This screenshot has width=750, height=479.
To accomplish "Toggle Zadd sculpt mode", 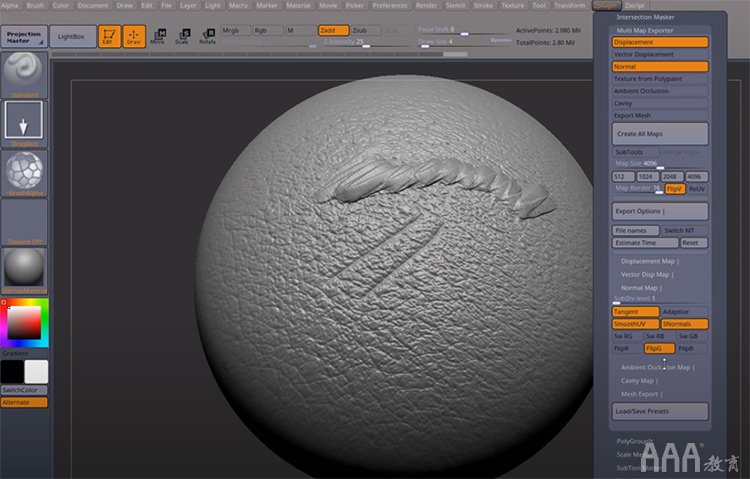I will 333,30.
